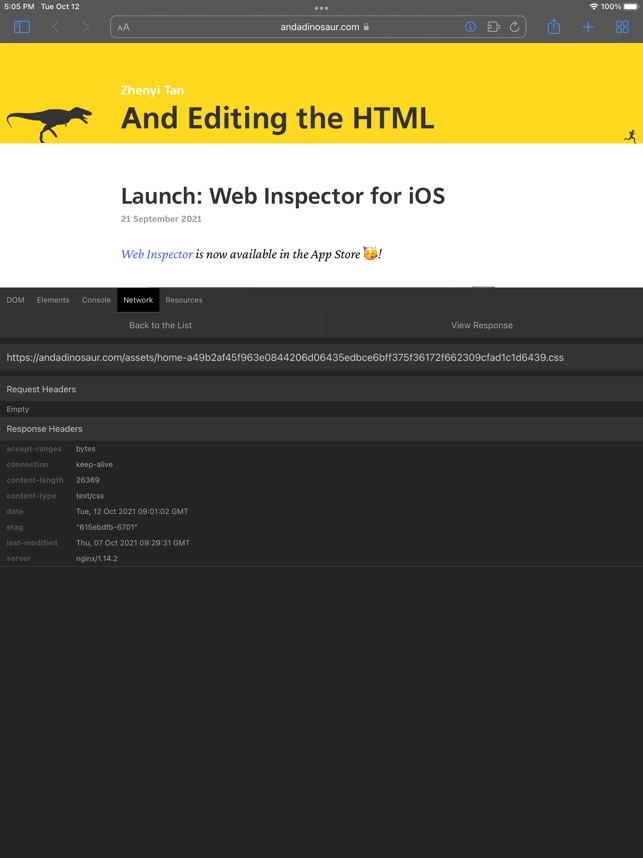Click the server header name

click(19, 558)
